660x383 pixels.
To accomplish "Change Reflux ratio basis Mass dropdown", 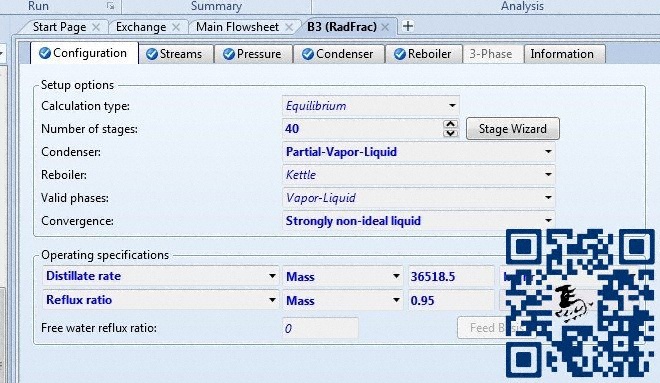I will 396,300.
